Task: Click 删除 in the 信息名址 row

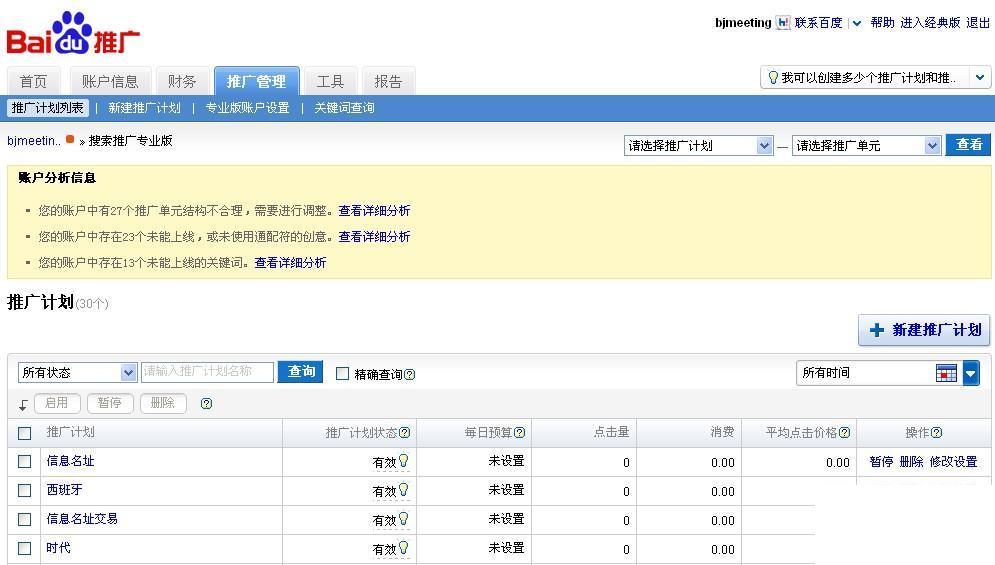Action: (911, 462)
